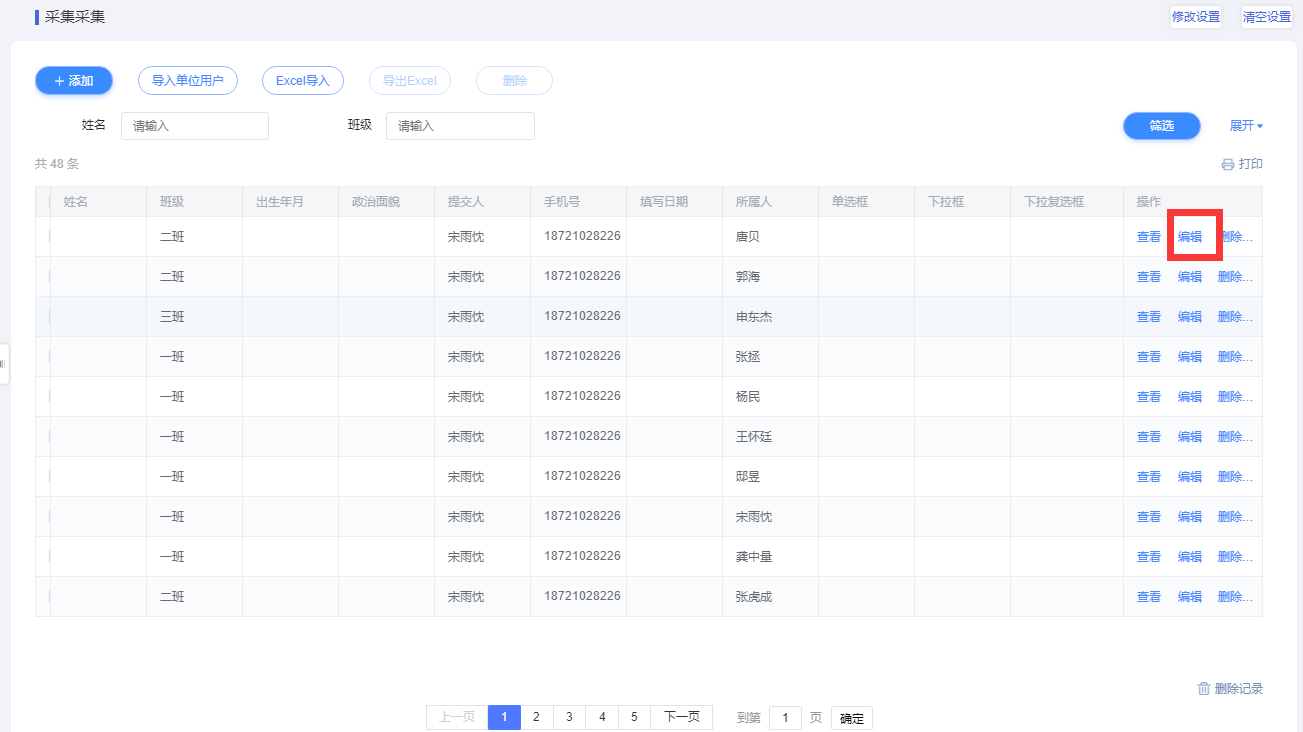This screenshot has height=732, width=1303.
Task: Open 导入单位用户 import dialog
Action: [188, 81]
